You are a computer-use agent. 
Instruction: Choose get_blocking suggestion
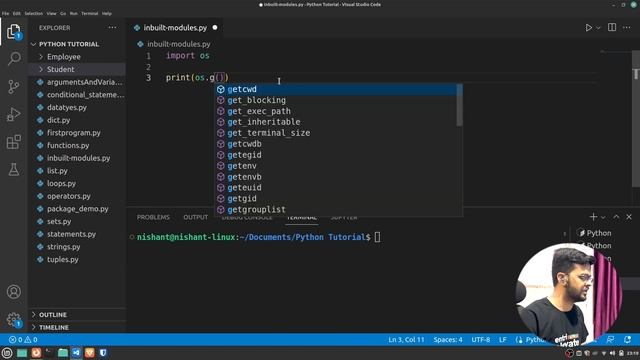coord(338,100)
